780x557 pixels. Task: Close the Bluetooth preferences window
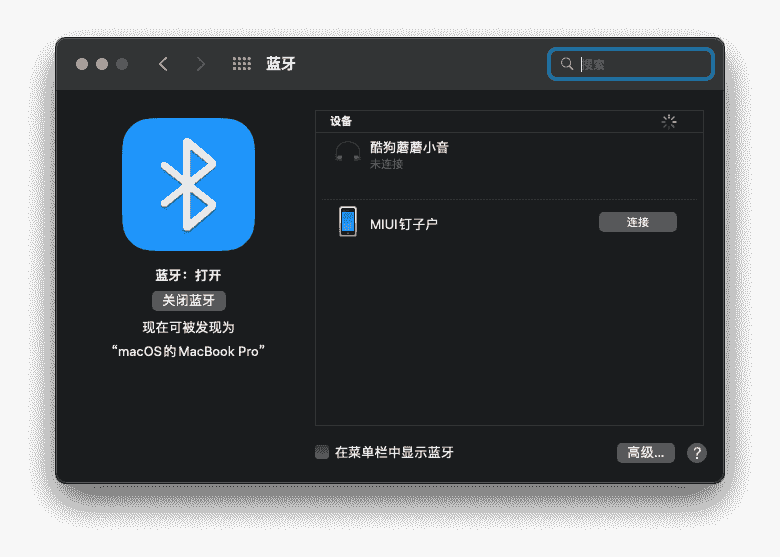tap(82, 64)
